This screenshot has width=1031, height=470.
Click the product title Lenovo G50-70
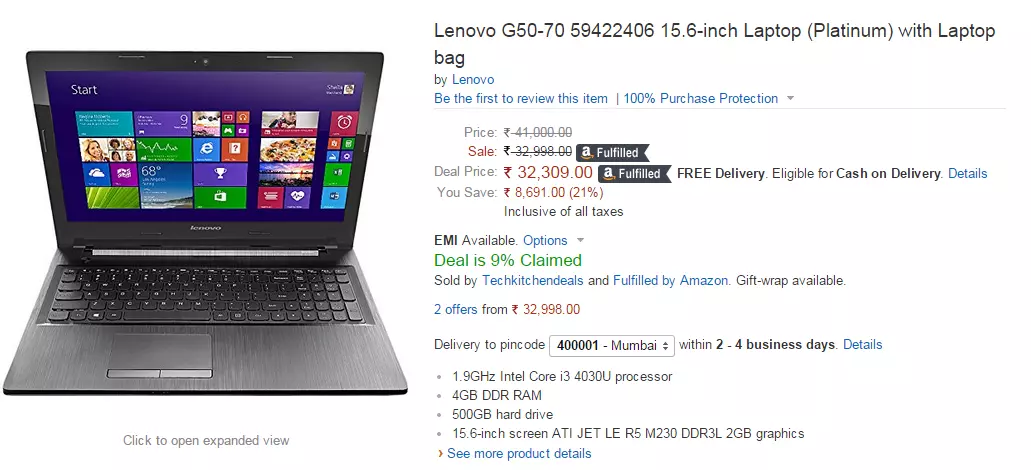[715, 44]
